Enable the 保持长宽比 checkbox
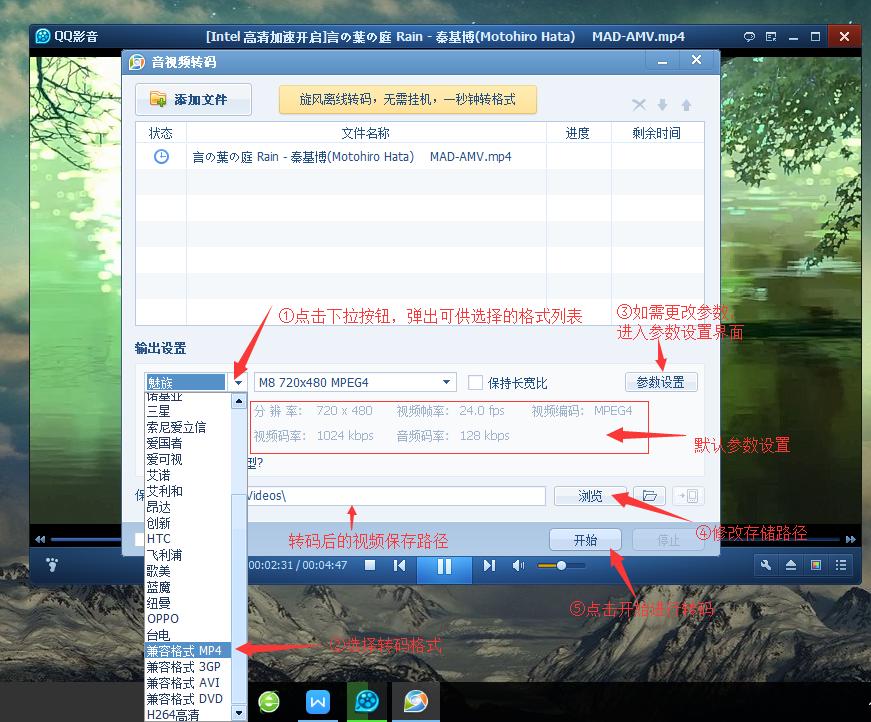 coord(476,382)
